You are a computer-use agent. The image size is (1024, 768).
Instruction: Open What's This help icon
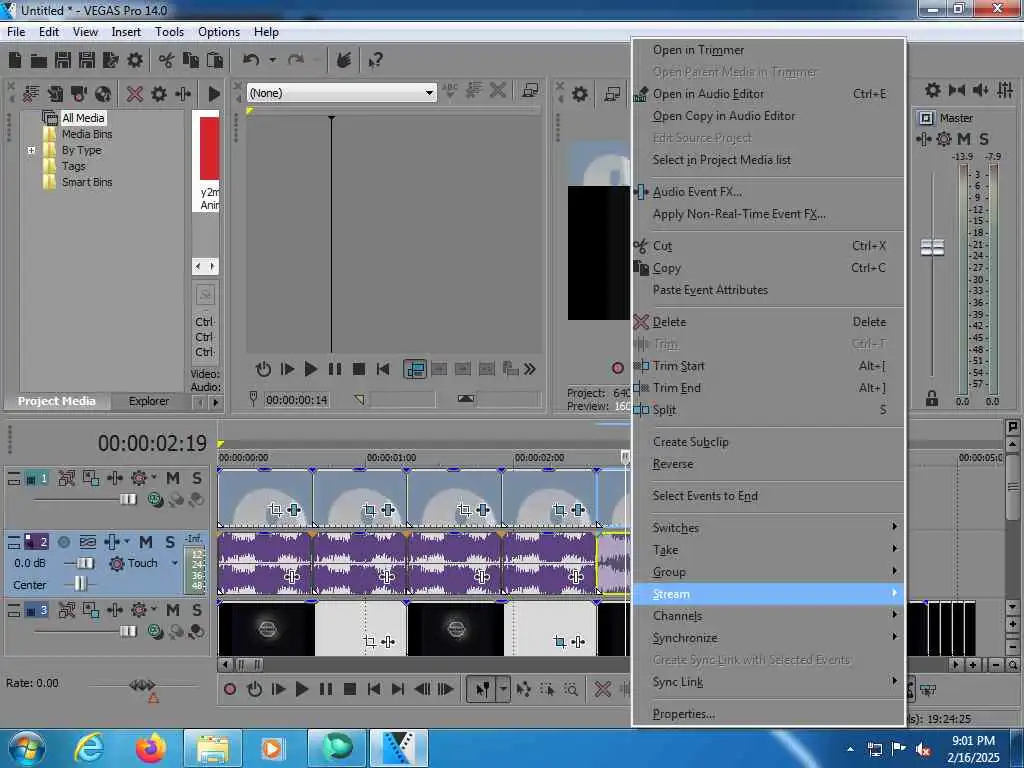[x=375, y=61]
